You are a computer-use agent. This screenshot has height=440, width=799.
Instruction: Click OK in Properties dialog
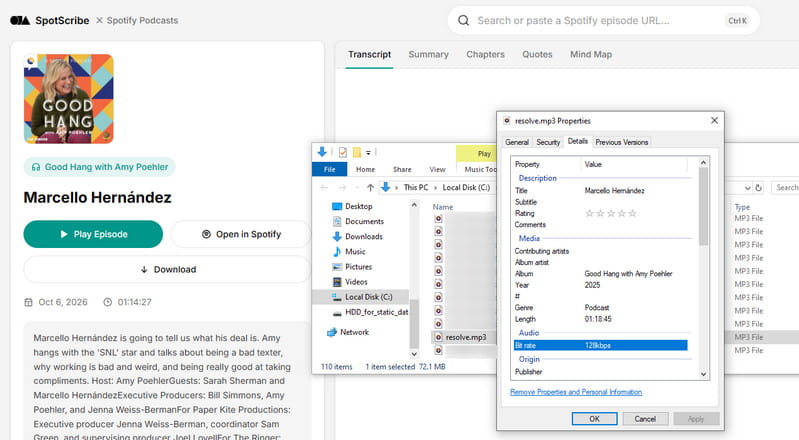point(594,419)
